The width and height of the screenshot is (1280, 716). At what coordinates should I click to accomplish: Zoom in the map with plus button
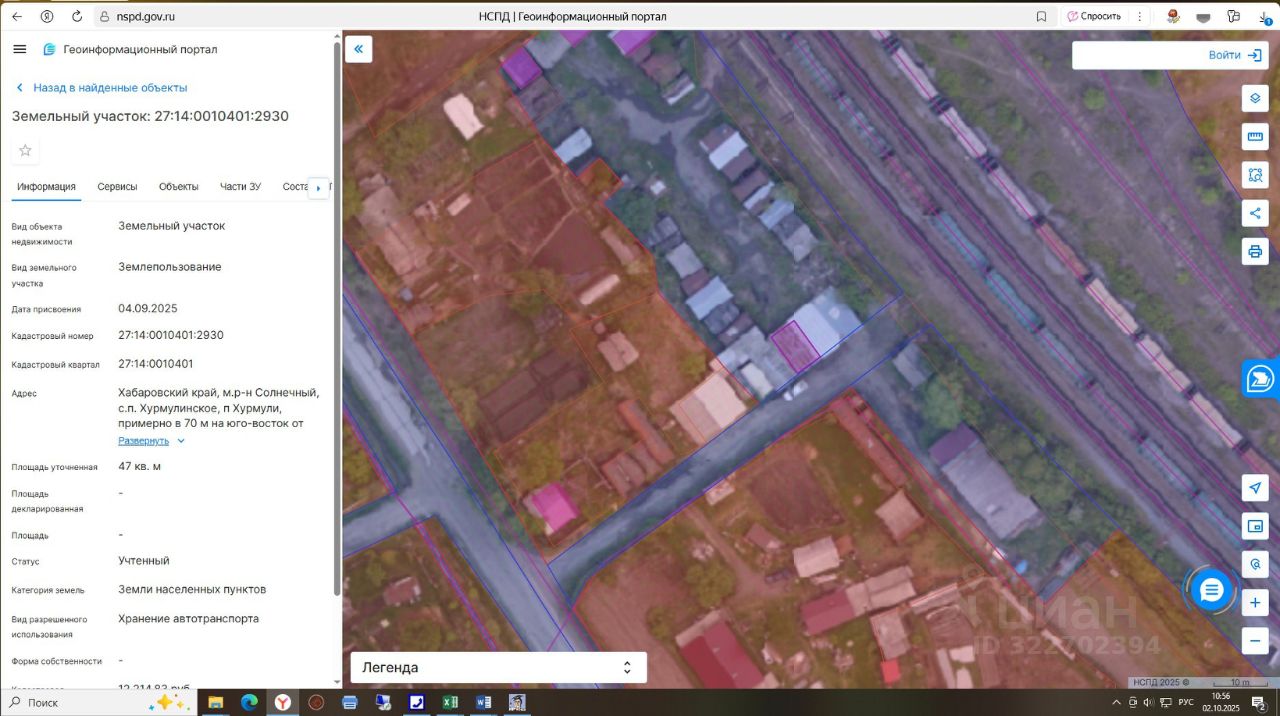[1255, 603]
